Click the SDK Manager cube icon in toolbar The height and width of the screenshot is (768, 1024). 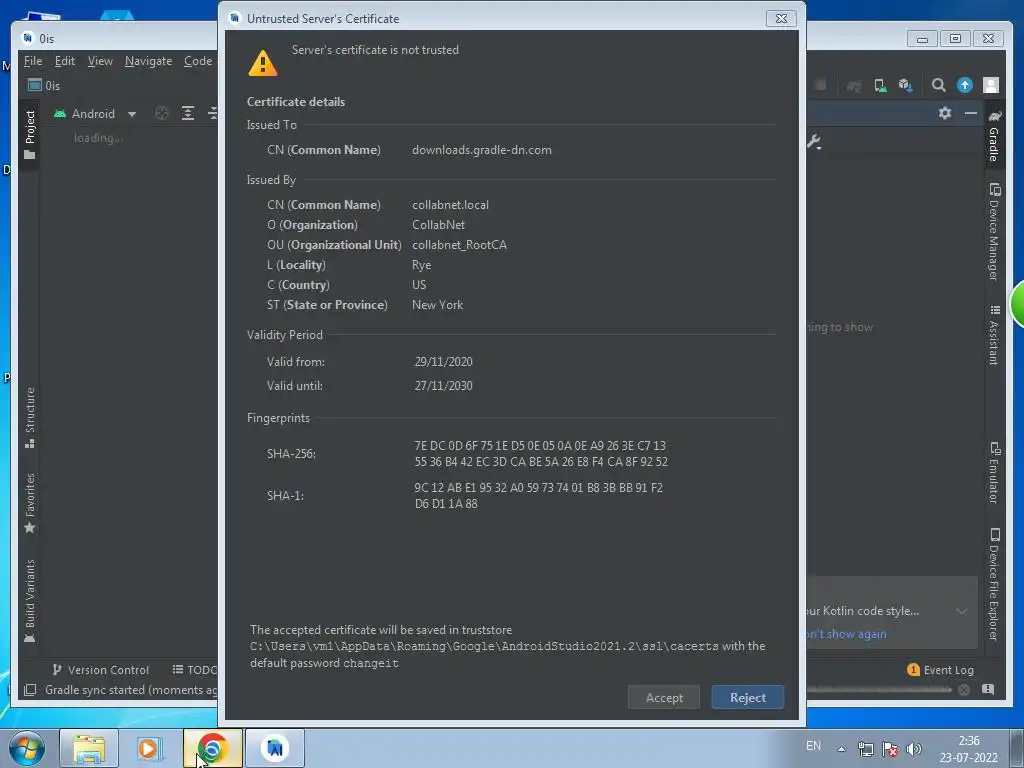tap(905, 86)
